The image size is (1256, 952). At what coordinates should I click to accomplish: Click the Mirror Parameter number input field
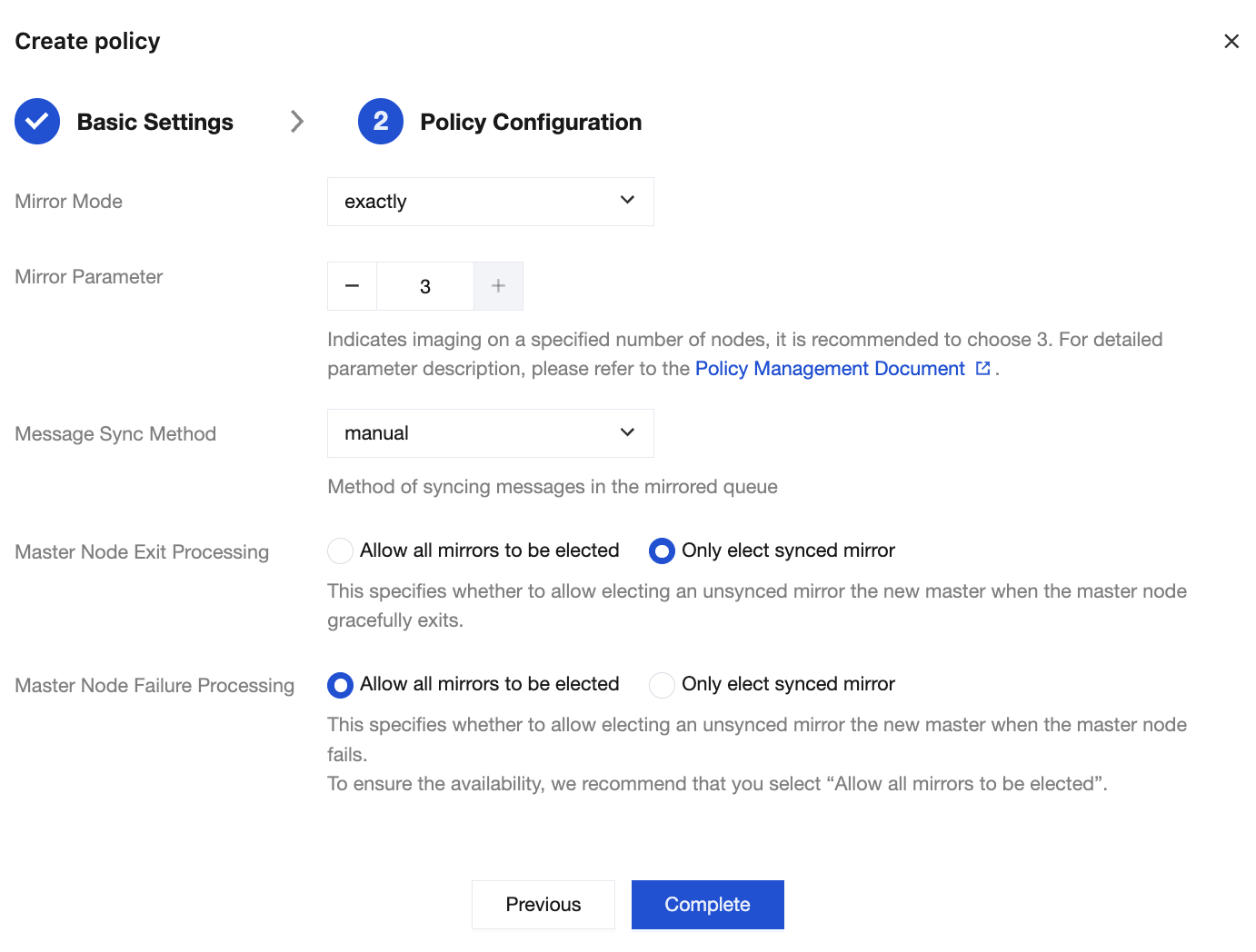point(425,286)
